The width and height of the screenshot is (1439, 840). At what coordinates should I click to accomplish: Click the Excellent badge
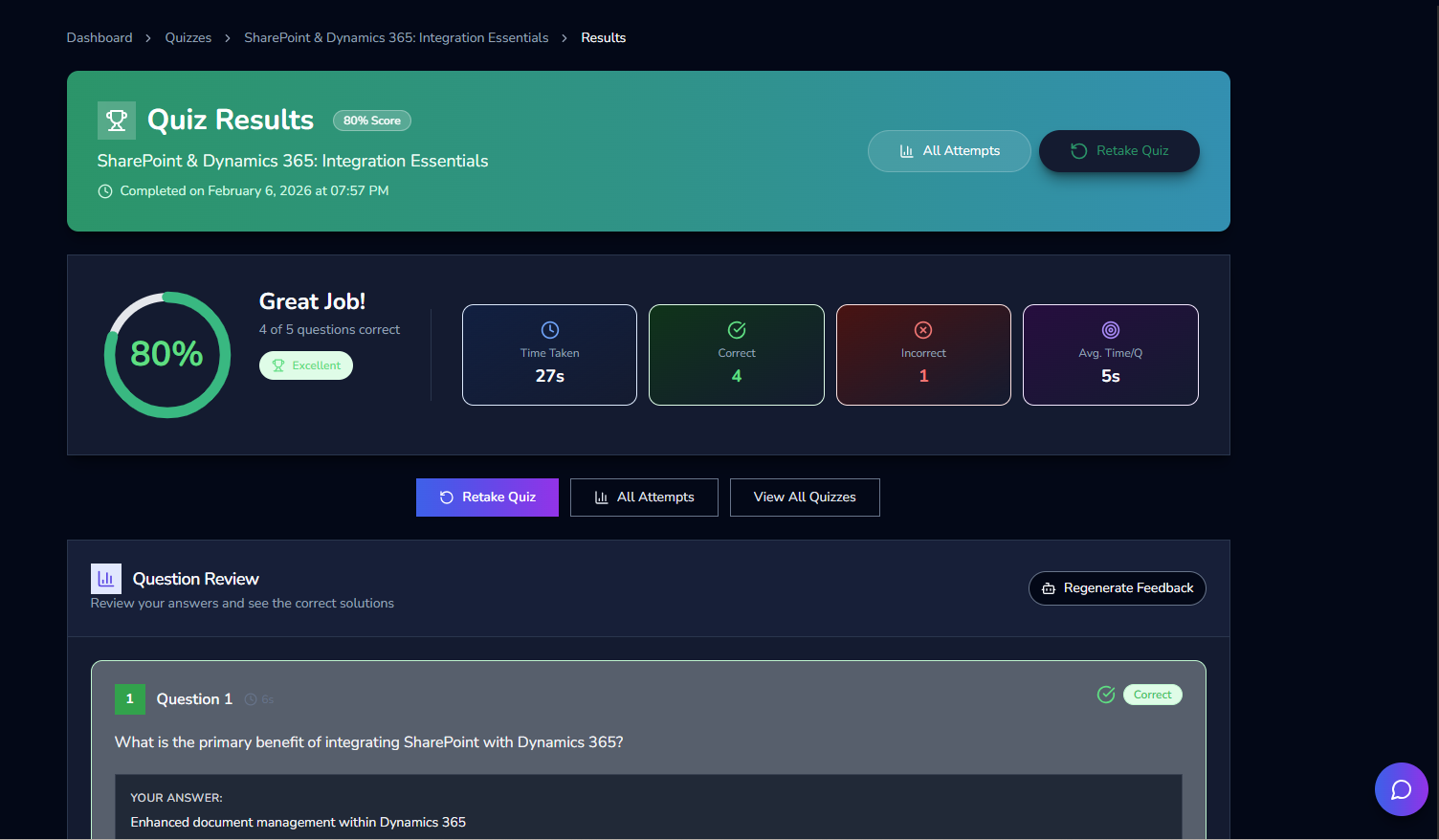point(306,365)
